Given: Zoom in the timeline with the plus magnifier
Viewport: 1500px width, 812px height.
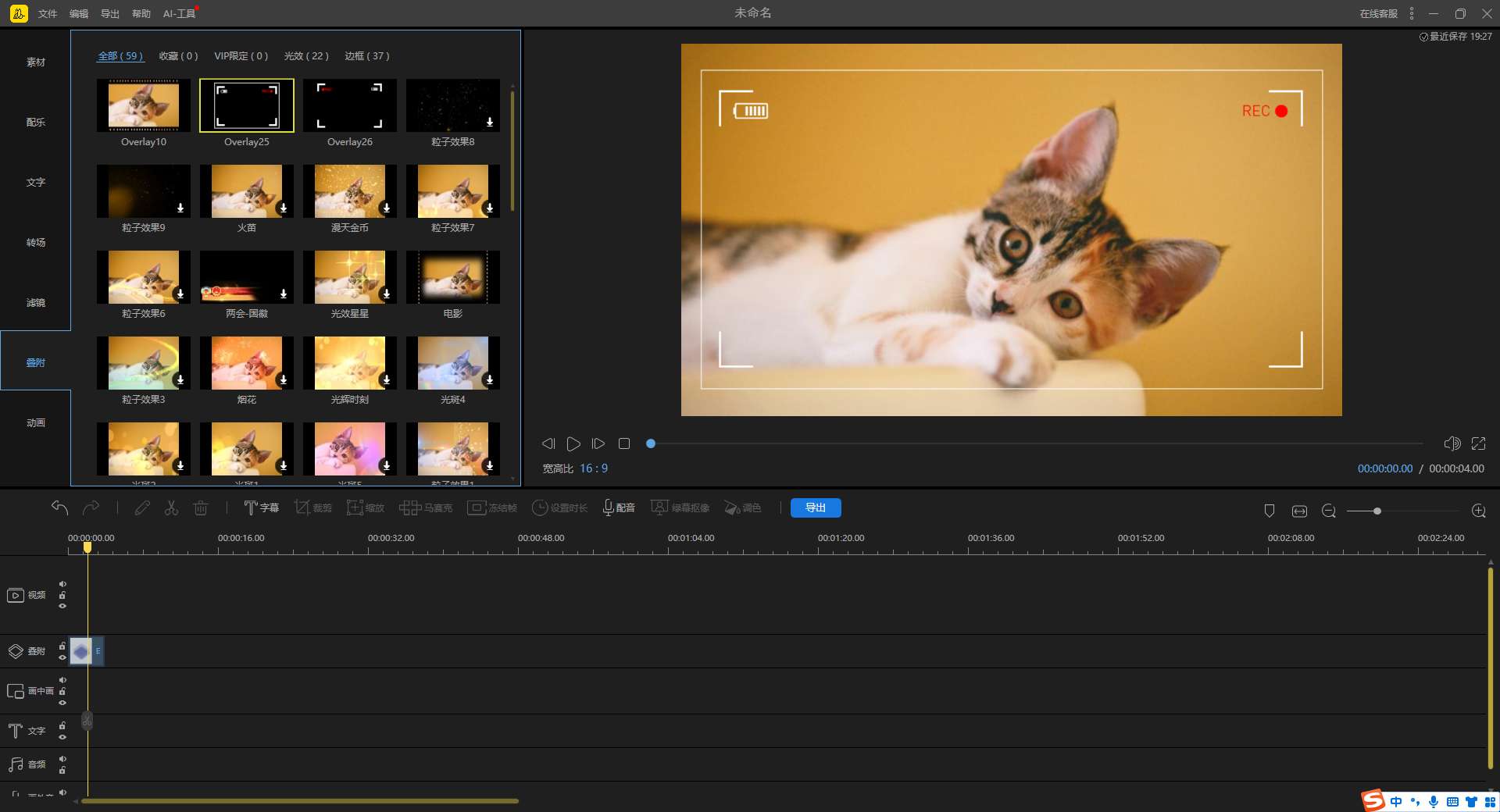Looking at the screenshot, I should tap(1478, 511).
